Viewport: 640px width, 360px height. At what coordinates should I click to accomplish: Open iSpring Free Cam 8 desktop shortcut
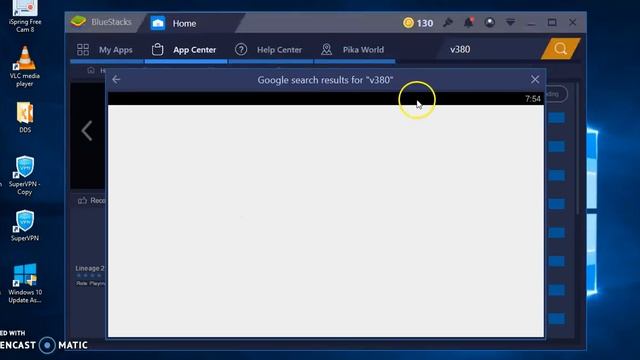[24, 16]
